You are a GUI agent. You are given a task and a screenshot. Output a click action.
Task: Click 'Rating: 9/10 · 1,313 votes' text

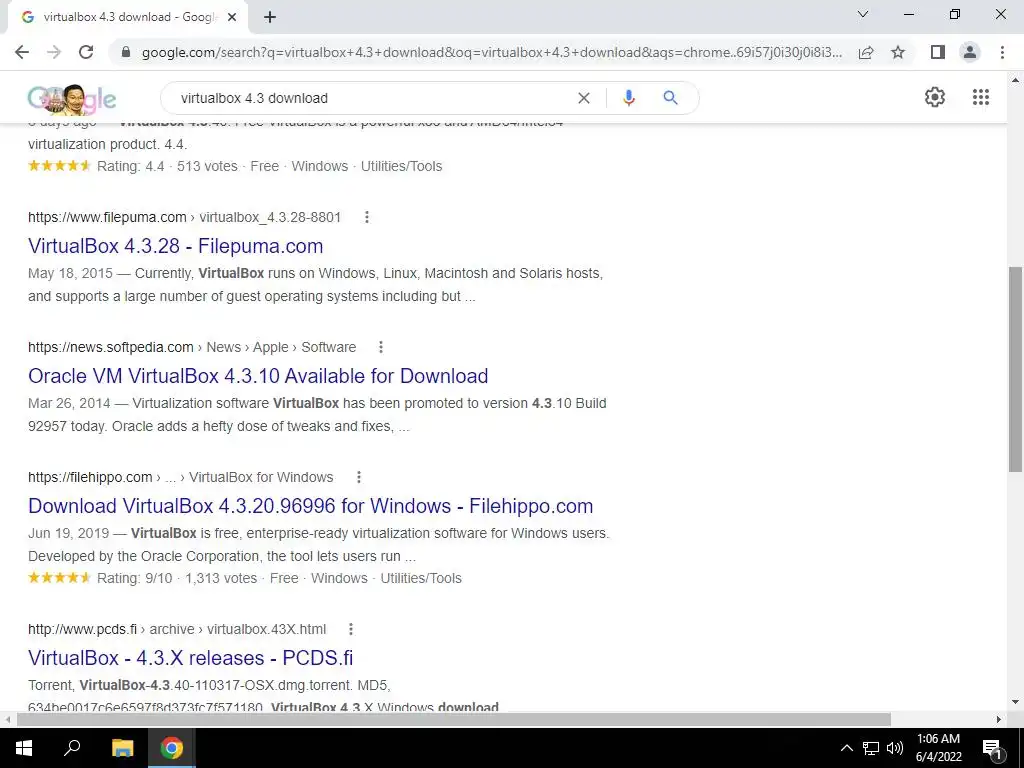[177, 578]
